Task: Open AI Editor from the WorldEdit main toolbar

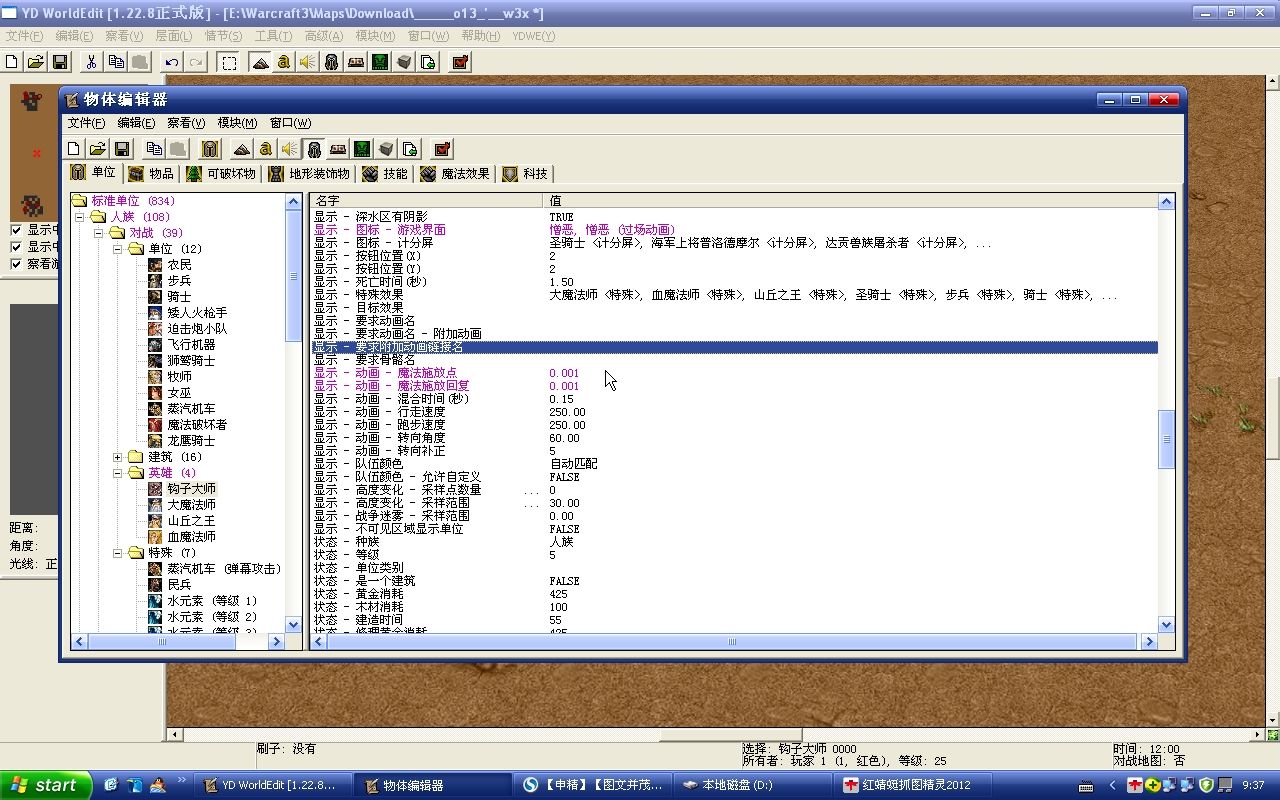Action: click(380, 62)
